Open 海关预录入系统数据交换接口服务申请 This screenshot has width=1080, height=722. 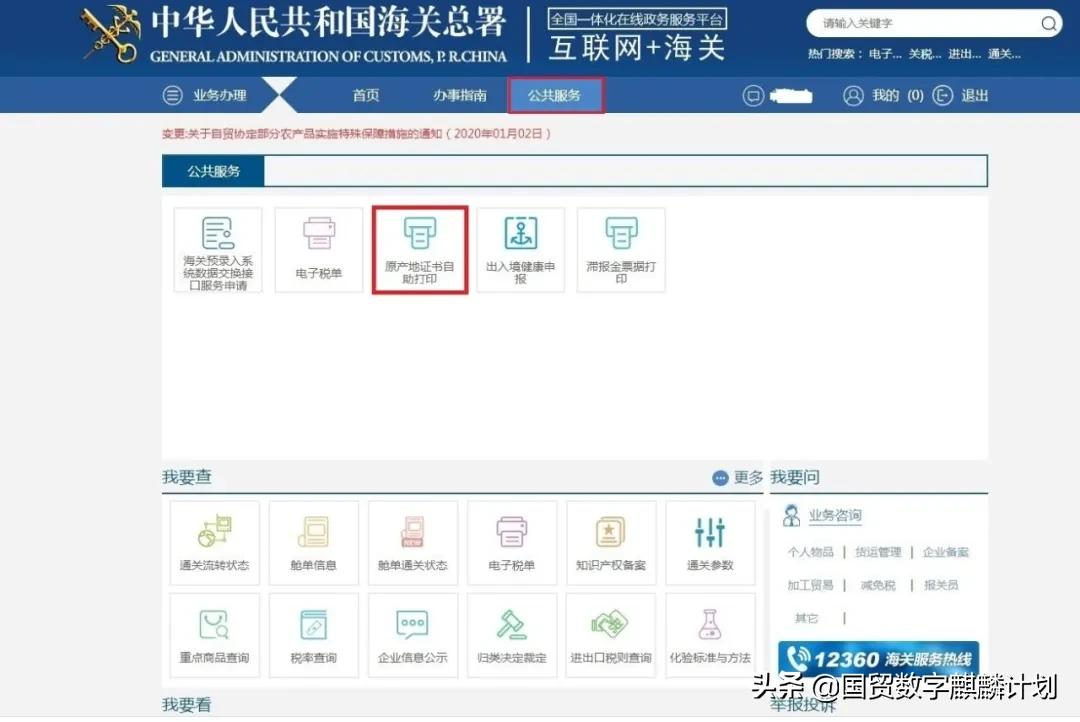click(x=217, y=249)
